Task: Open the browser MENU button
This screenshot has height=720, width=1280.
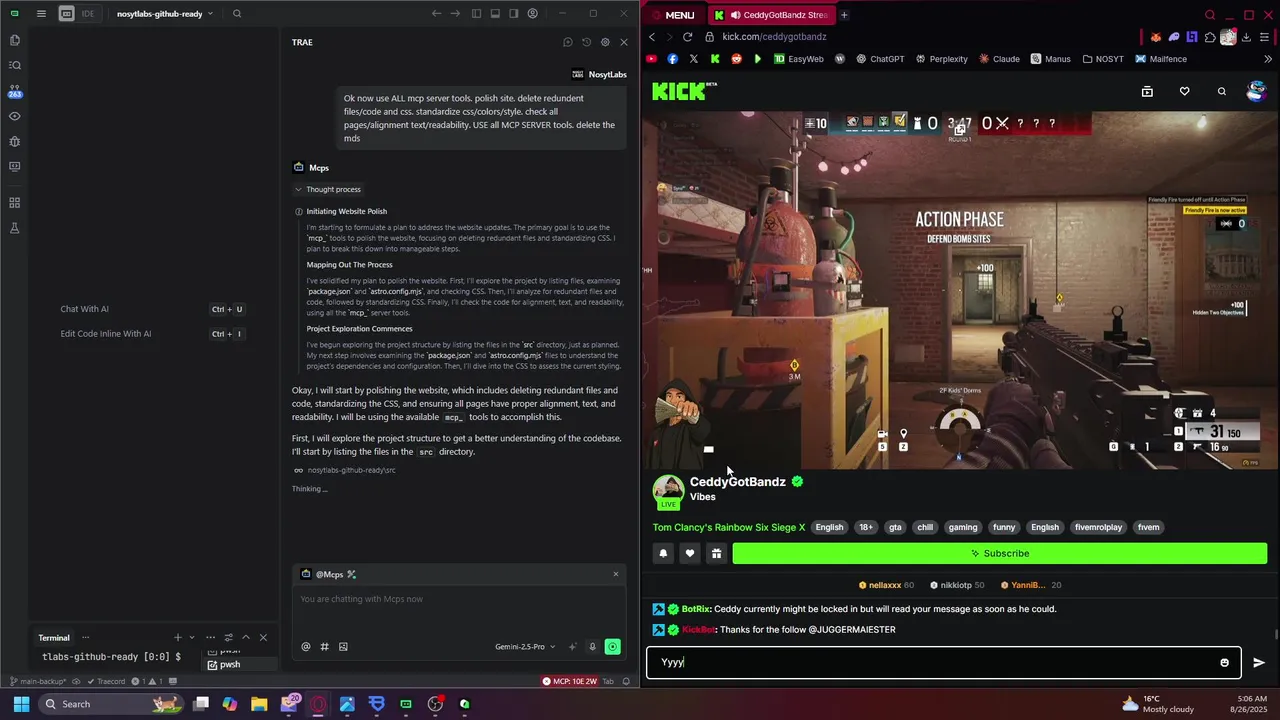Action: (x=672, y=15)
